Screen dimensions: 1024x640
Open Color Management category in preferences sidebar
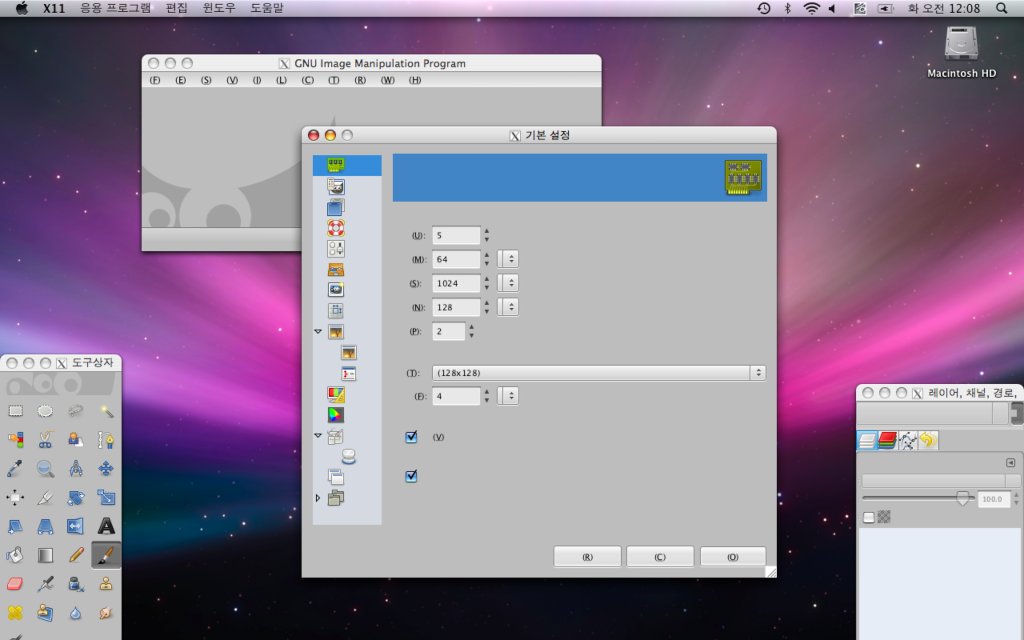click(x=336, y=415)
